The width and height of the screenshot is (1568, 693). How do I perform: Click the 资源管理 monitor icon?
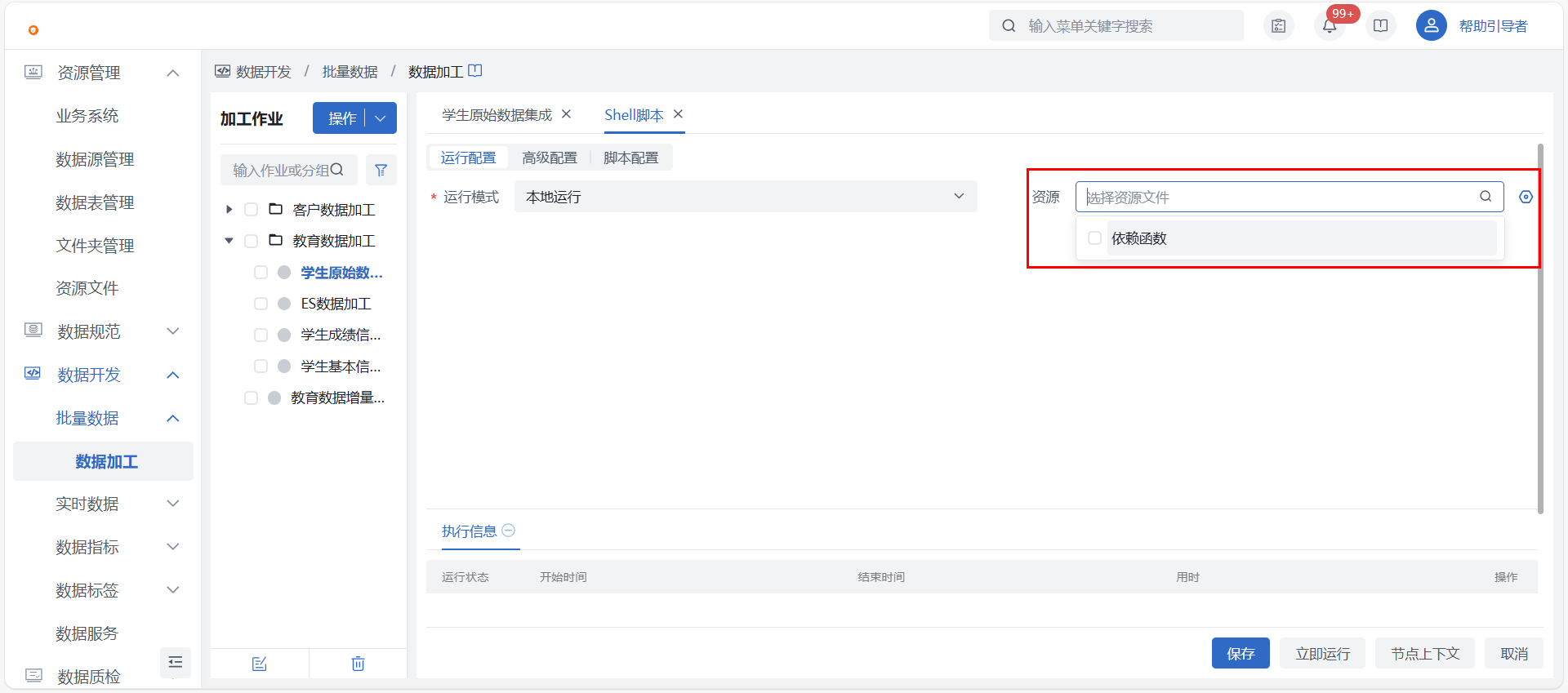pos(33,73)
